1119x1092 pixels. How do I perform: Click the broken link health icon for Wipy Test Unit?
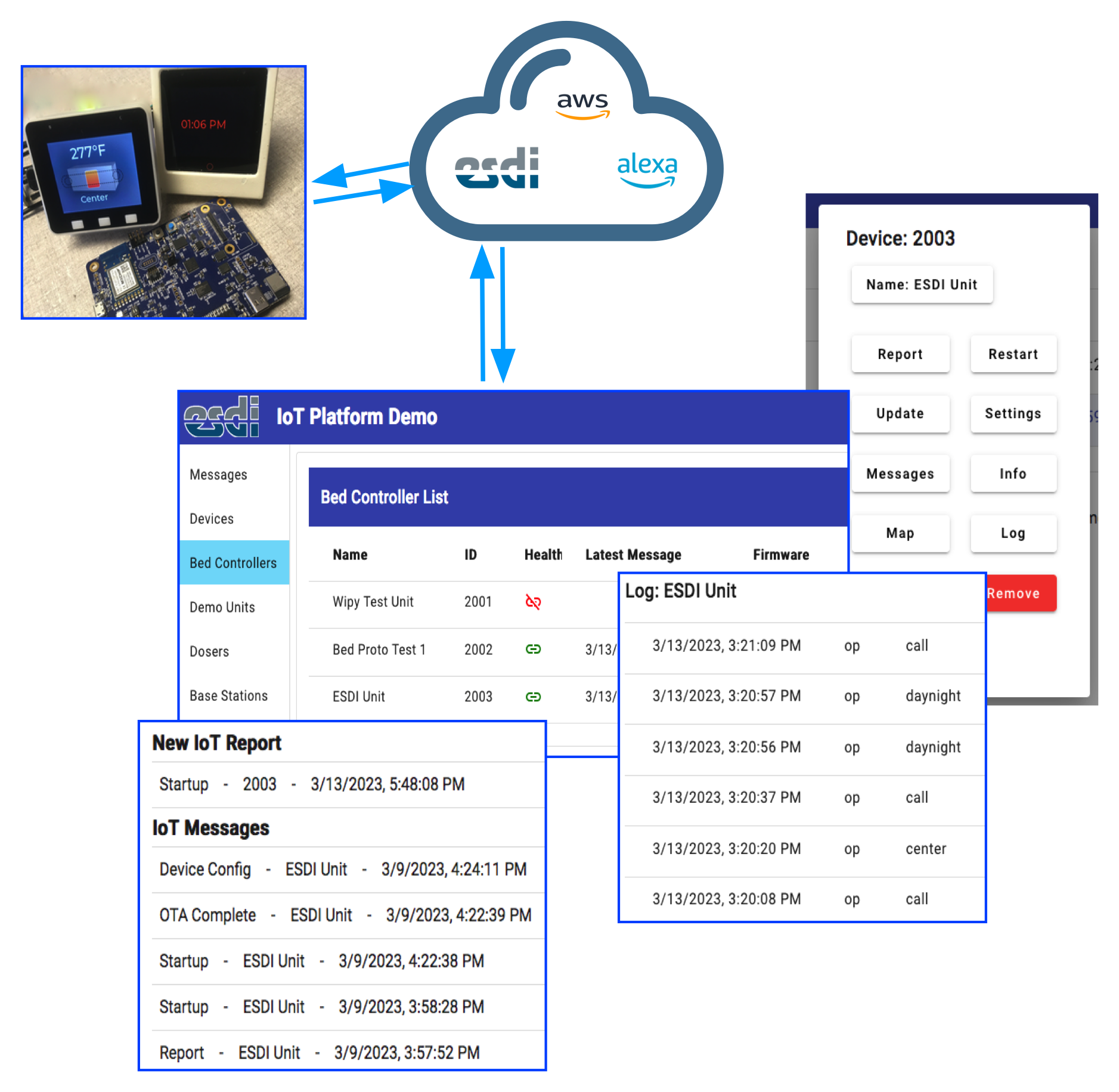pyautogui.click(x=533, y=602)
